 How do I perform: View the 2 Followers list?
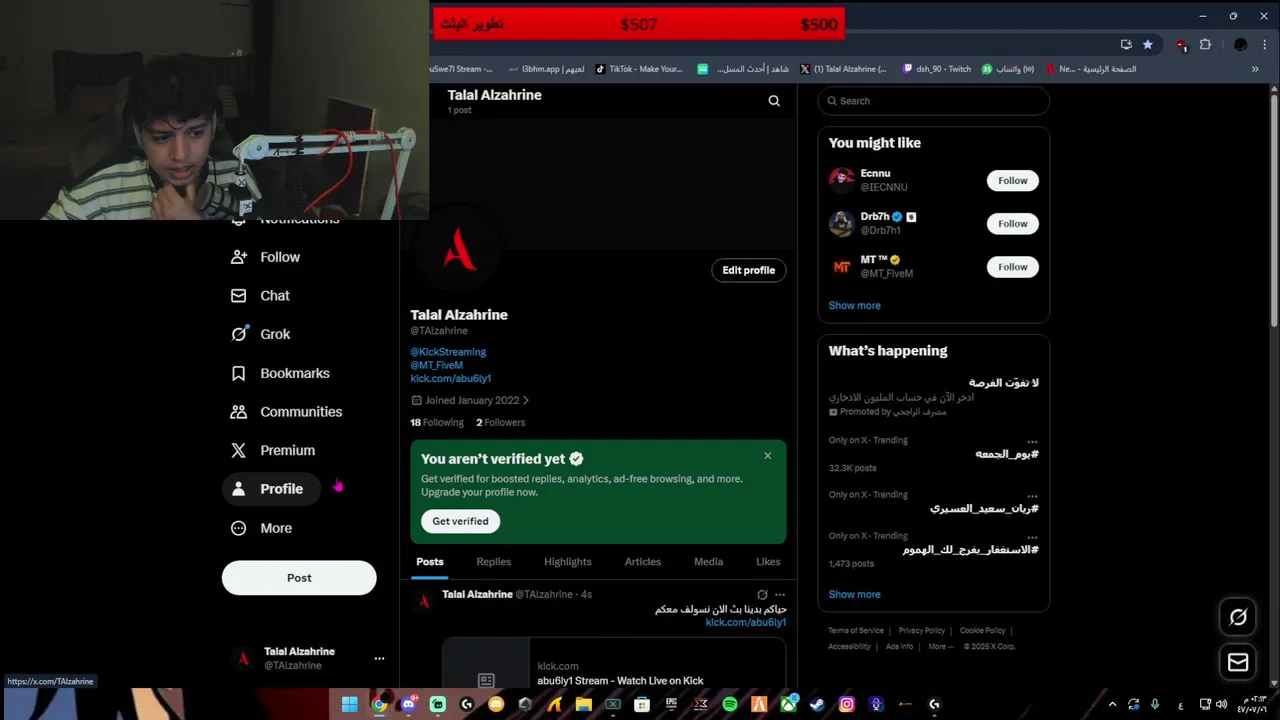500,422
